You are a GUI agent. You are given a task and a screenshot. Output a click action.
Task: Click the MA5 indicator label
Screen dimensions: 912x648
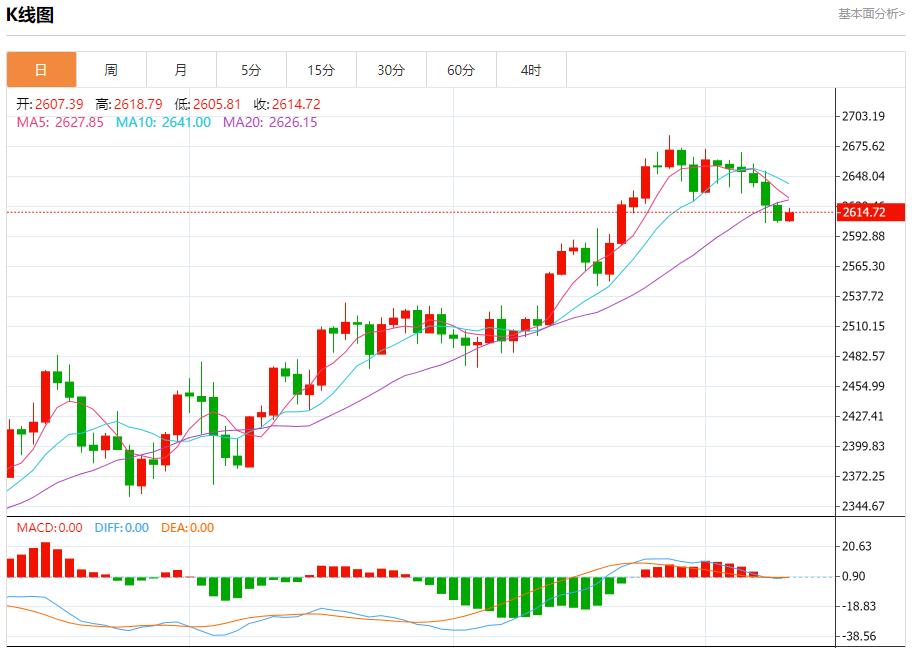click(x=60, y=122)
